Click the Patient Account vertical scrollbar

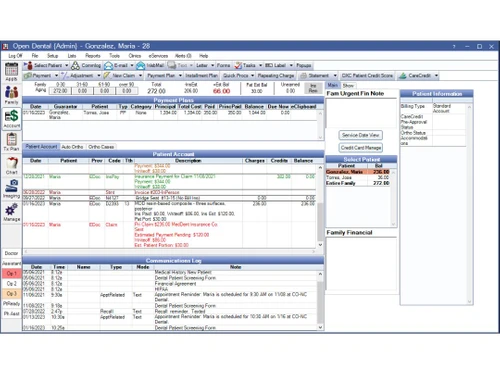pos(320,206)
